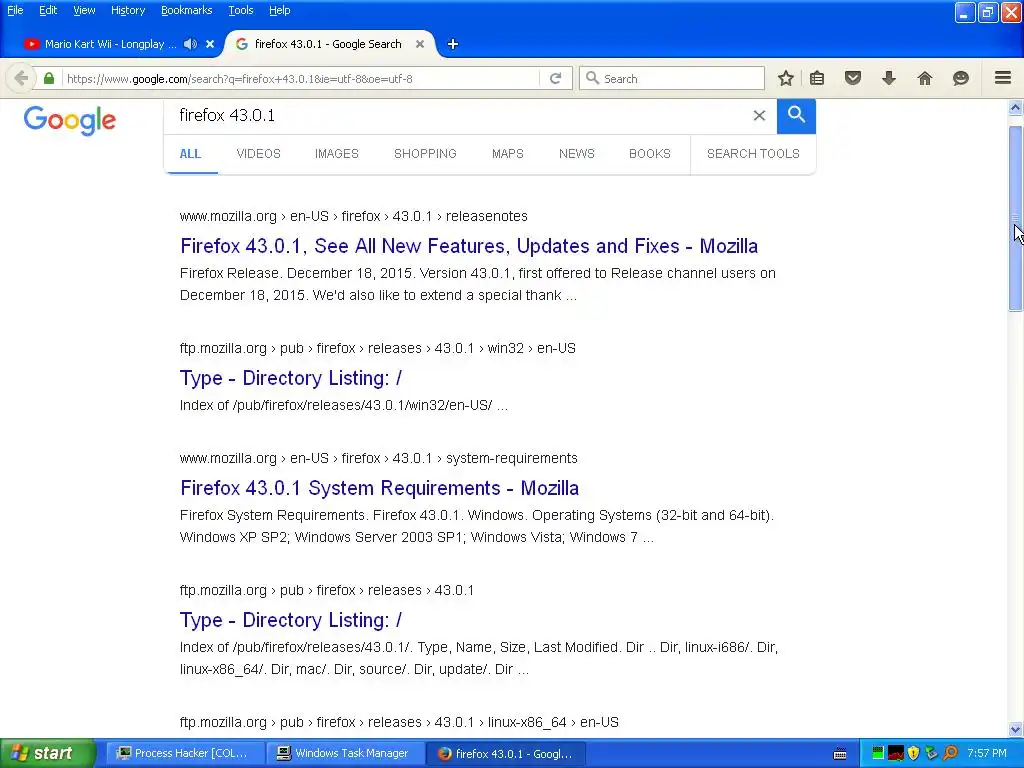Open the History menu
This screenshot has width=1024, height=768.
point(127,10)
